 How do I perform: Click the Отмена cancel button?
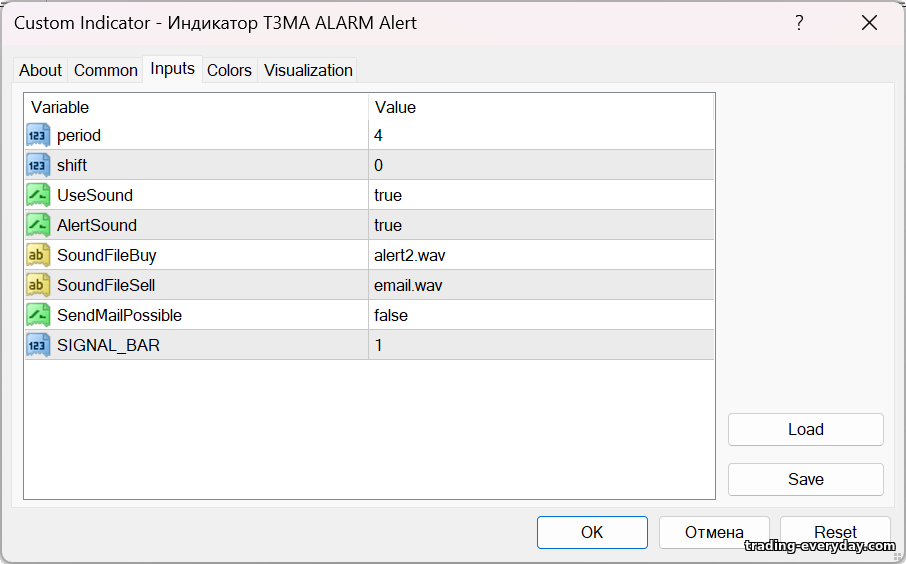pos(714,532)
